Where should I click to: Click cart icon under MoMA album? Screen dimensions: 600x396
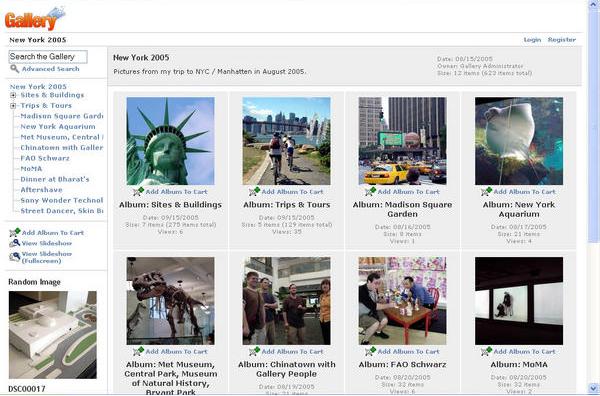click(x=486, y=351)
